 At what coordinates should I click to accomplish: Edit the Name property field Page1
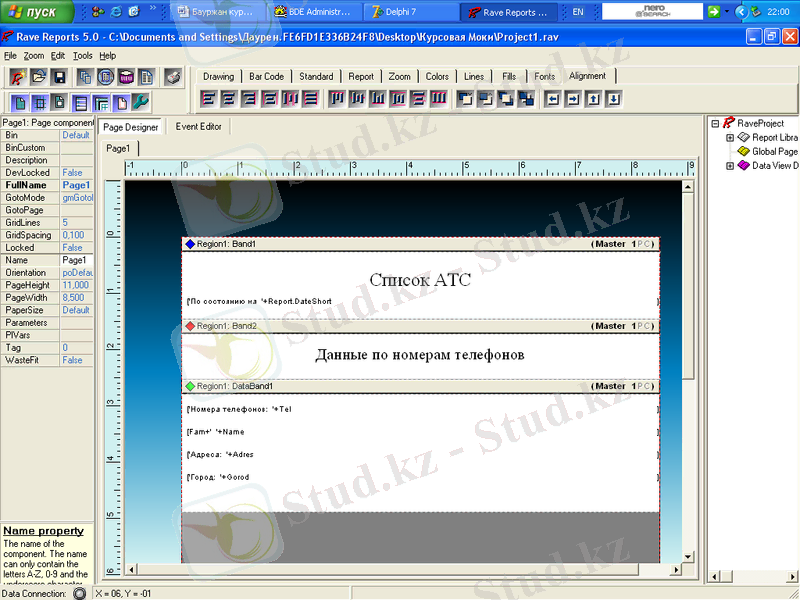click(77, 260)
